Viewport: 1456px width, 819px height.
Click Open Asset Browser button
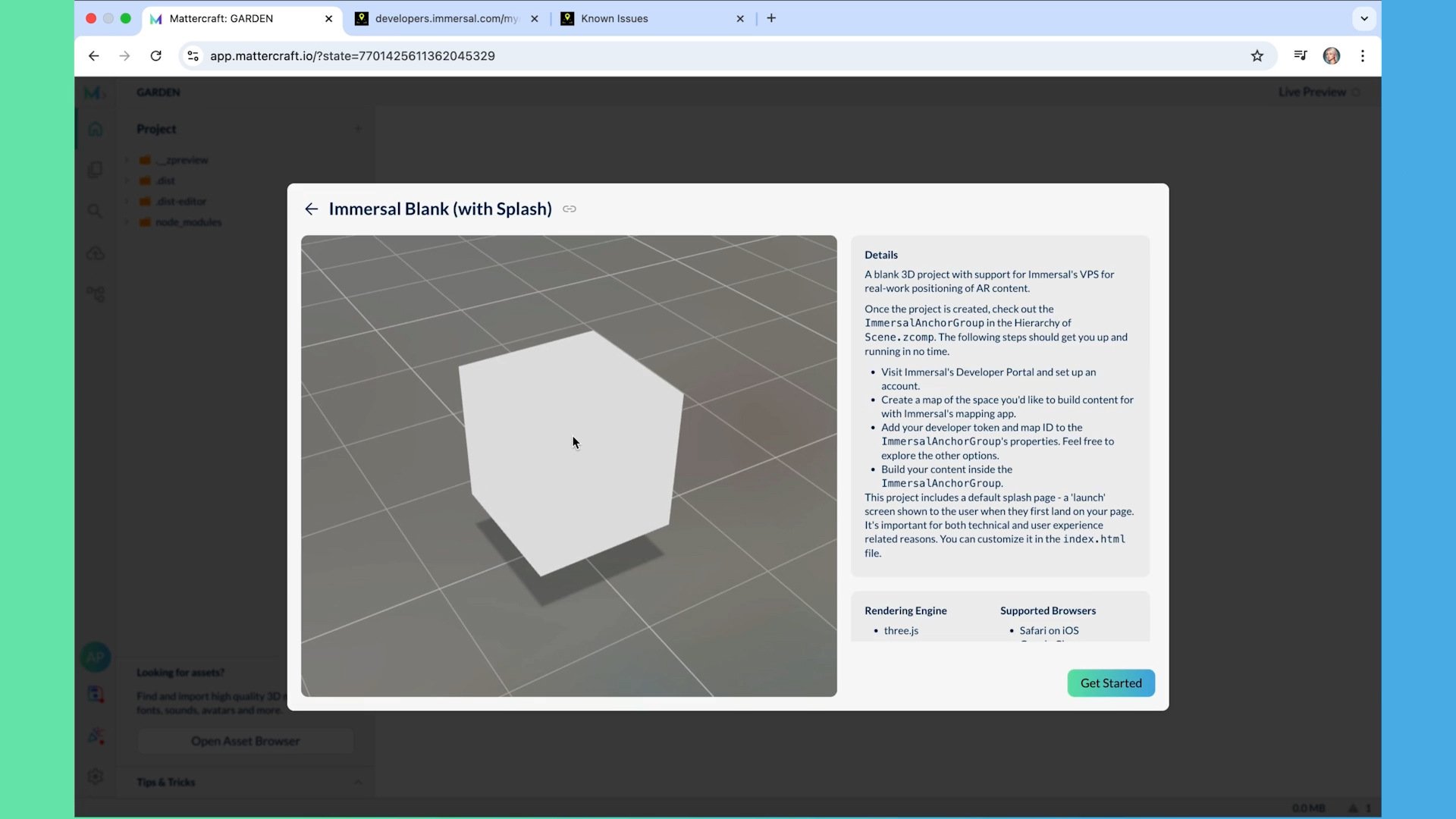point(245,741)
